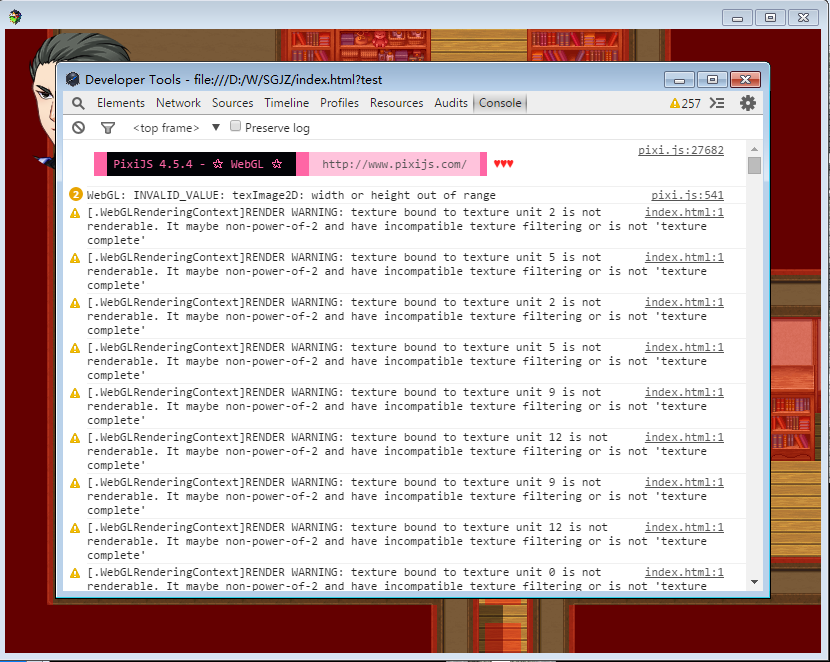Open the DevTools search magnifier icon
Screen dimensions: 830x662
pyautogui.click(x=78, y=103)
